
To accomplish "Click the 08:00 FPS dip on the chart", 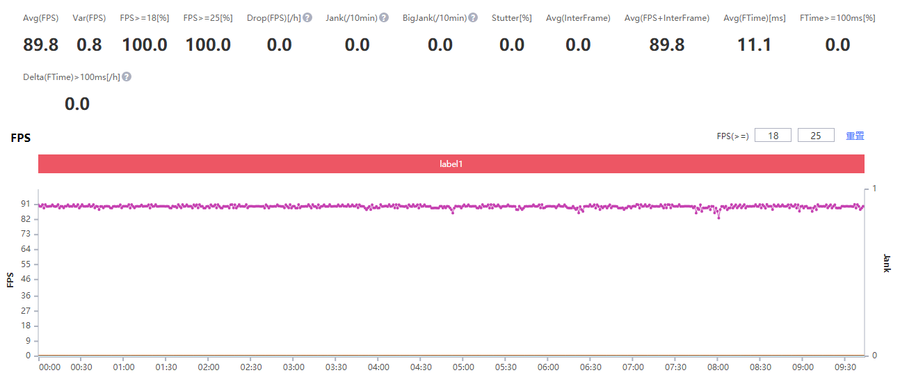I will [718, 218].
